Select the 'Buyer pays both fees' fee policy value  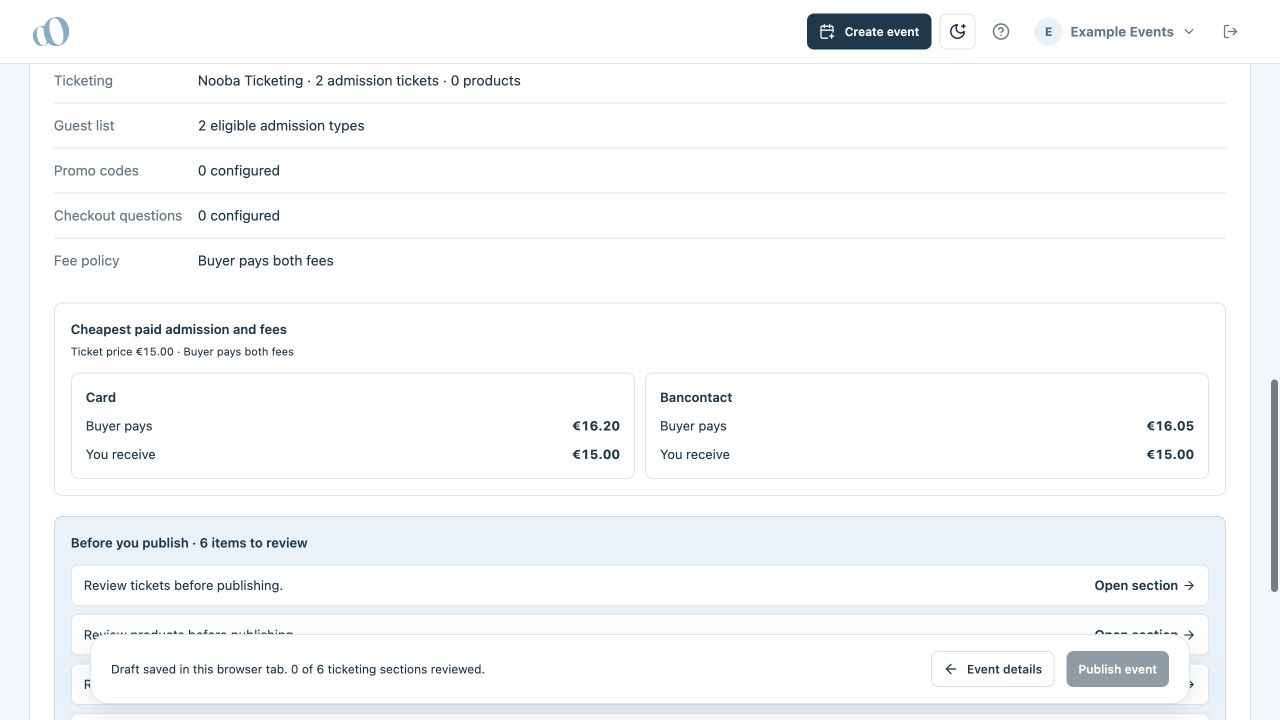pos(266,261)
